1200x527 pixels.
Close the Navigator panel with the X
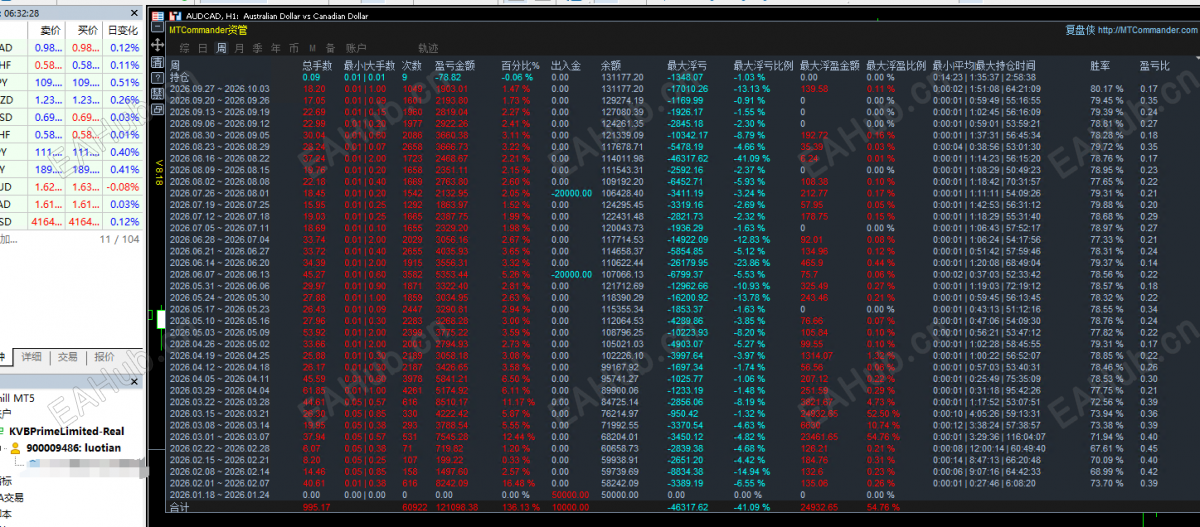[134, 382]
